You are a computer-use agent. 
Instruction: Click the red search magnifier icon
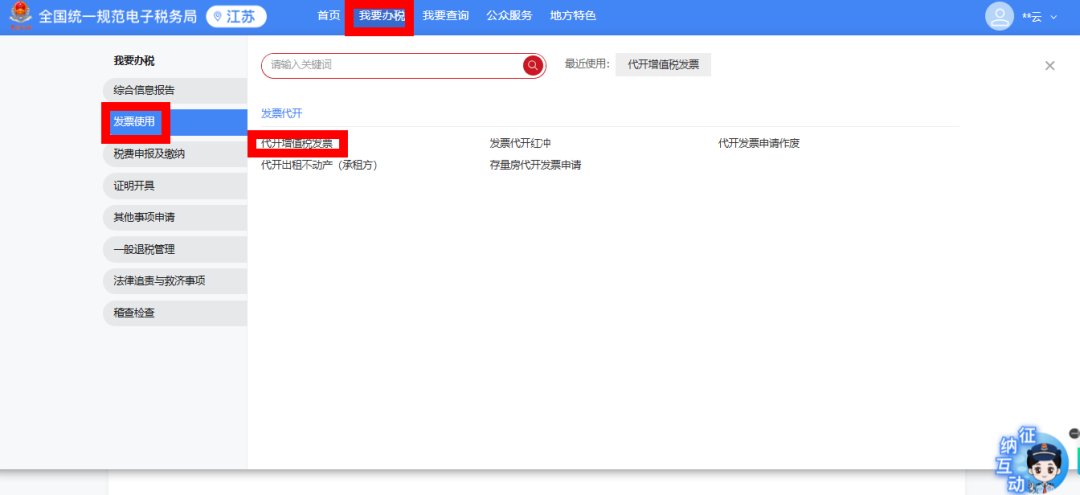pyautogui.click(x=533, y=65)
